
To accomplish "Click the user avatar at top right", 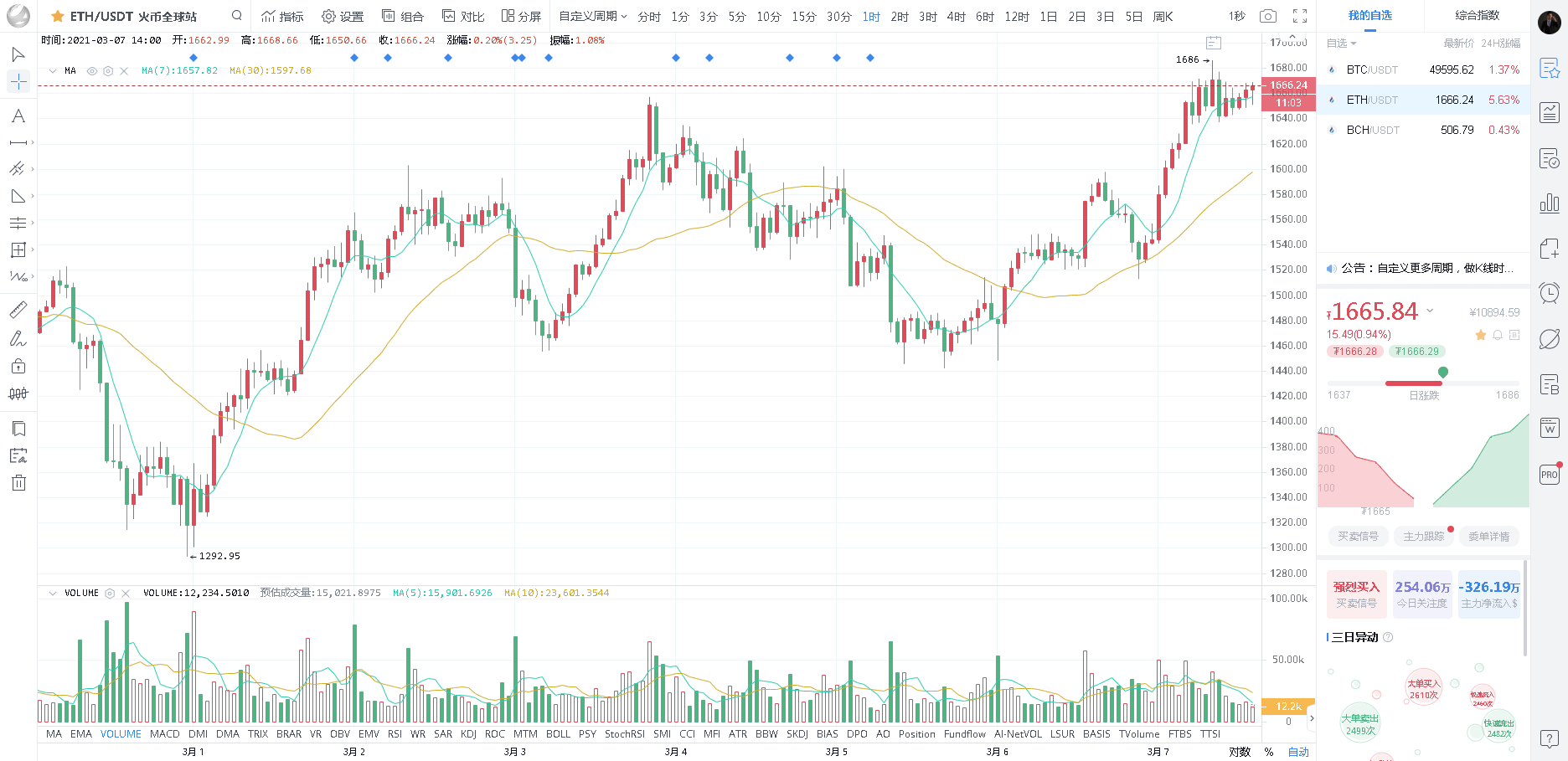I will [x=1550, y=23].
